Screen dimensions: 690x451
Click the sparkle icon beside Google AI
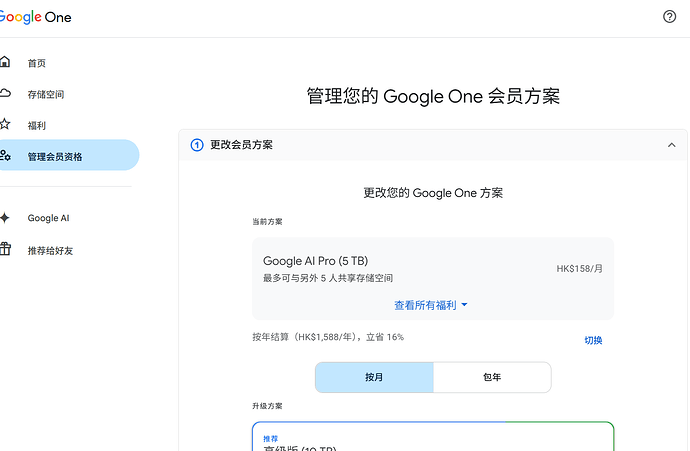click(x=5, y=217)
